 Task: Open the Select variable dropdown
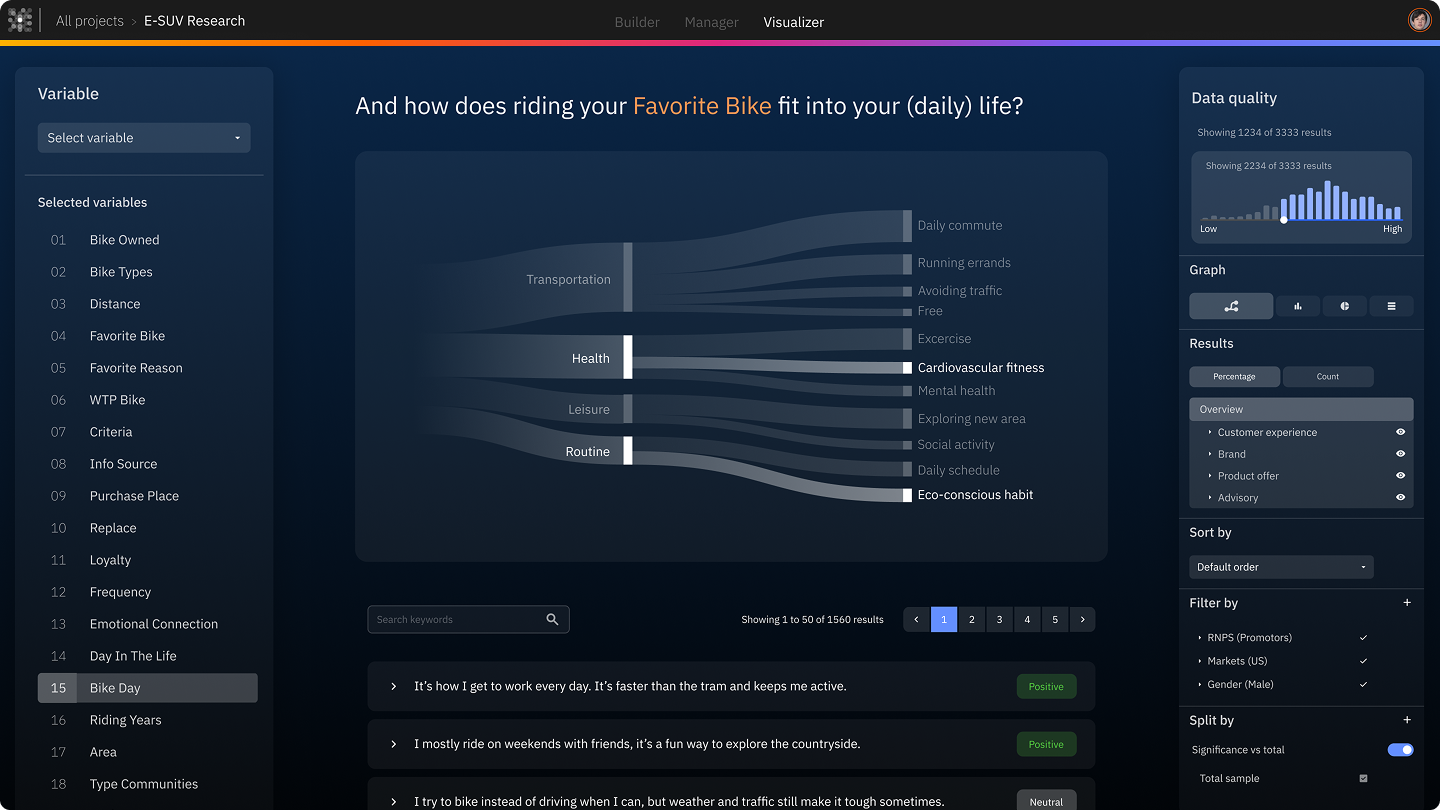tap(144, 138)
